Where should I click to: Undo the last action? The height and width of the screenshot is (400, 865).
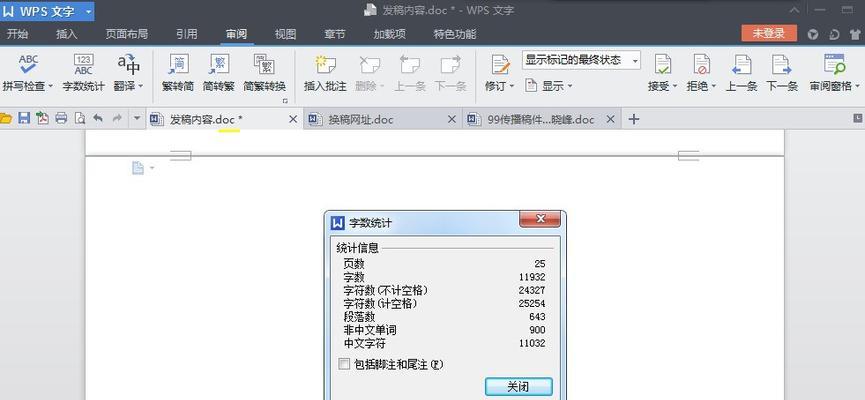tap(98, 118)
